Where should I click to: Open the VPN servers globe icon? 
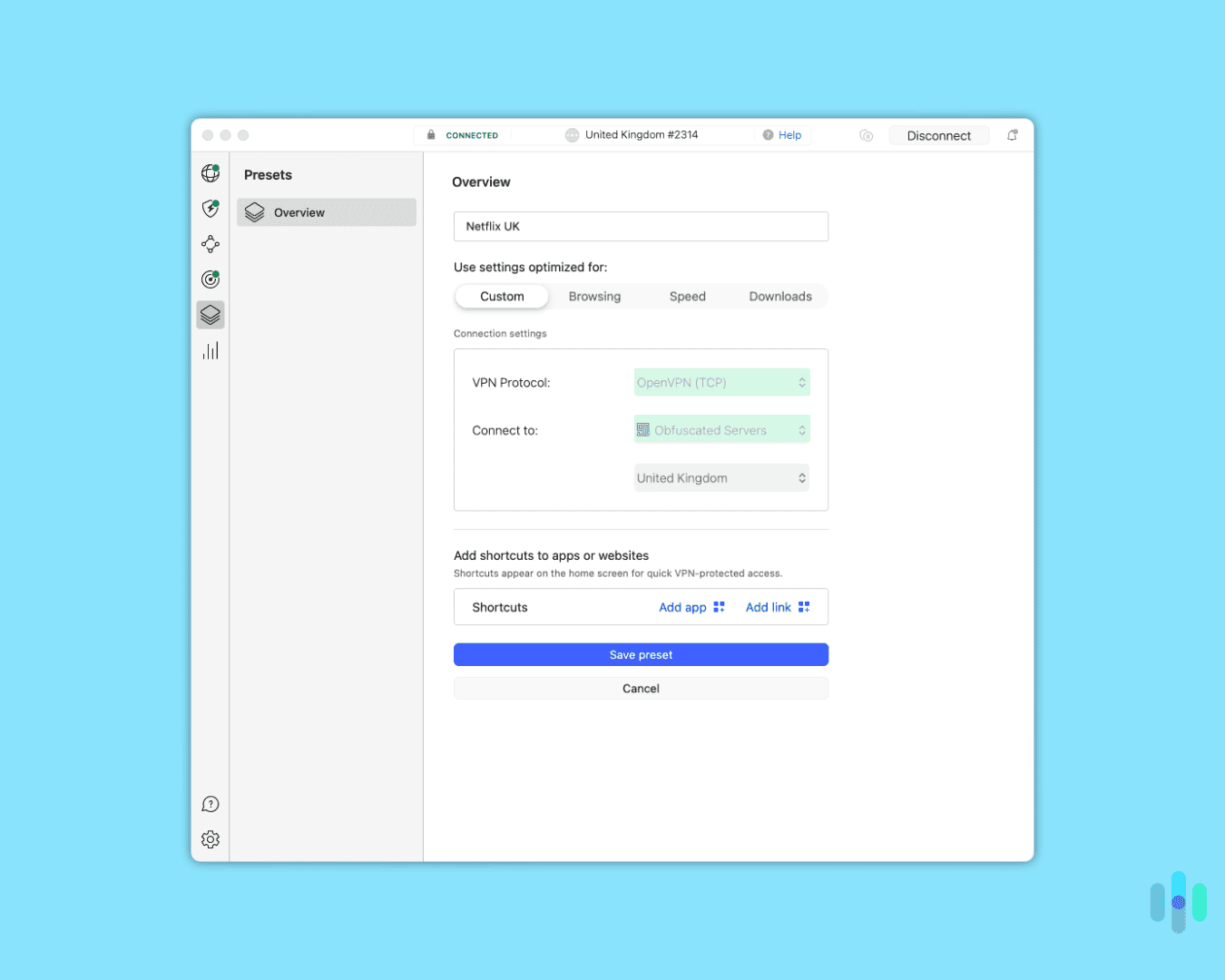click(x=210, y=172)
